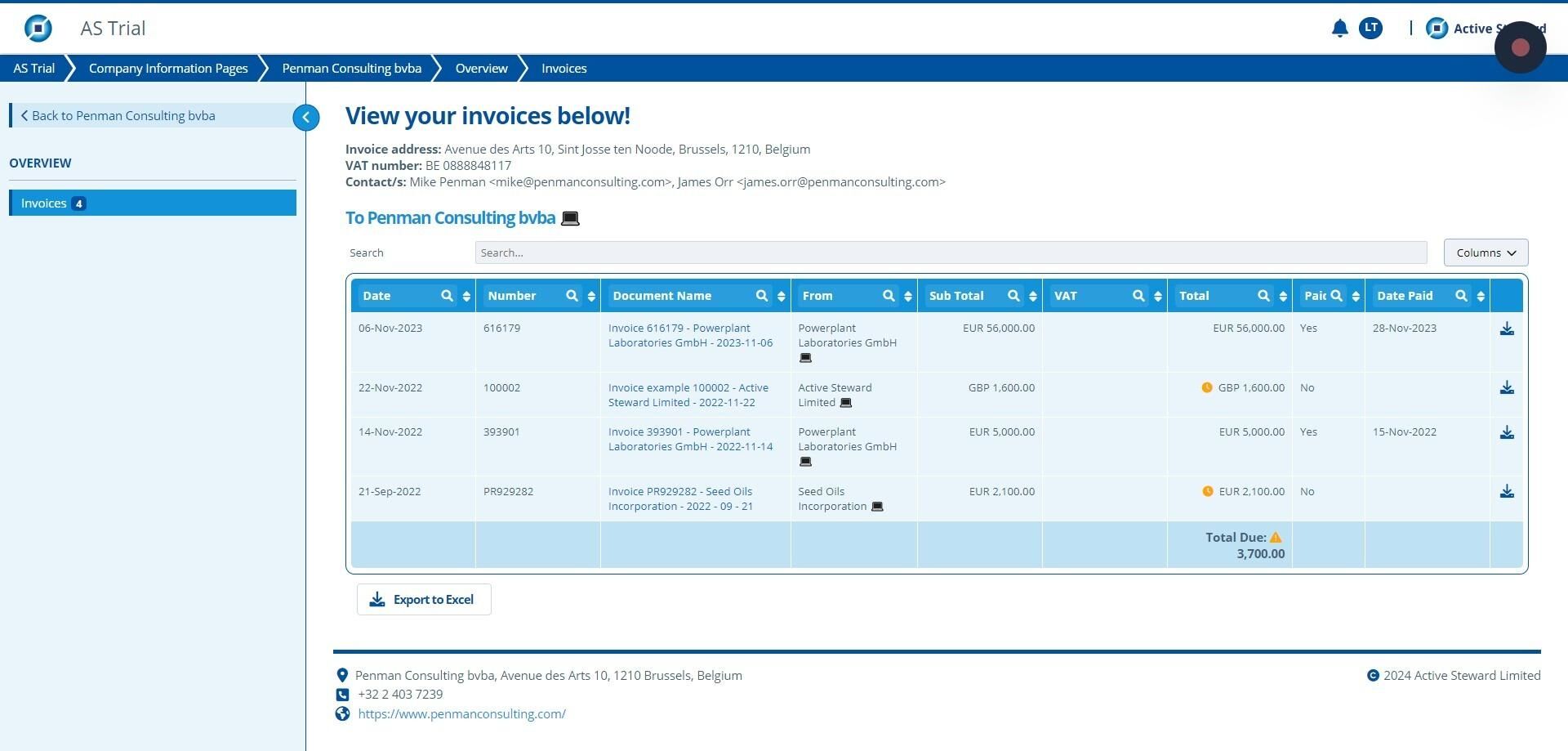Toggle sort arrows on Sub Total column

1033,296
